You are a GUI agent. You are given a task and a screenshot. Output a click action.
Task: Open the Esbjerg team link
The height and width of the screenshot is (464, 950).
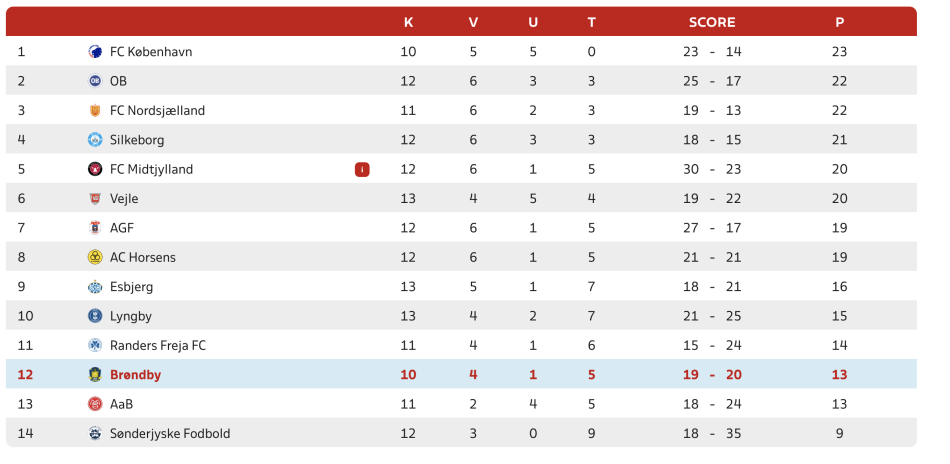click(x=133, y=287)
